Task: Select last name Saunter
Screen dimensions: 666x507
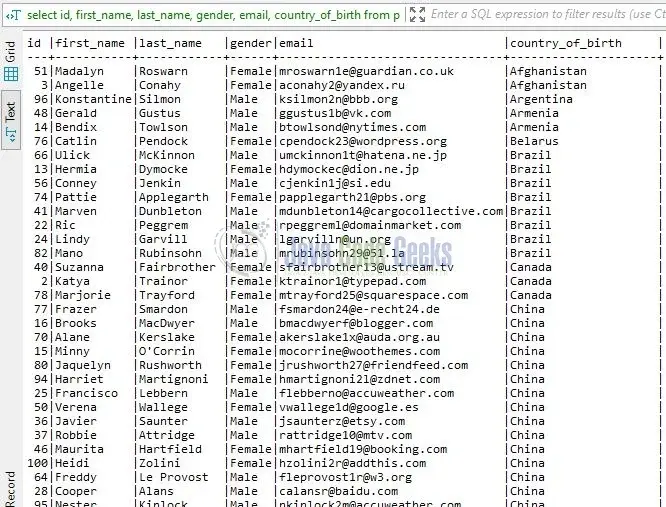Action: (x=164, y=422)
